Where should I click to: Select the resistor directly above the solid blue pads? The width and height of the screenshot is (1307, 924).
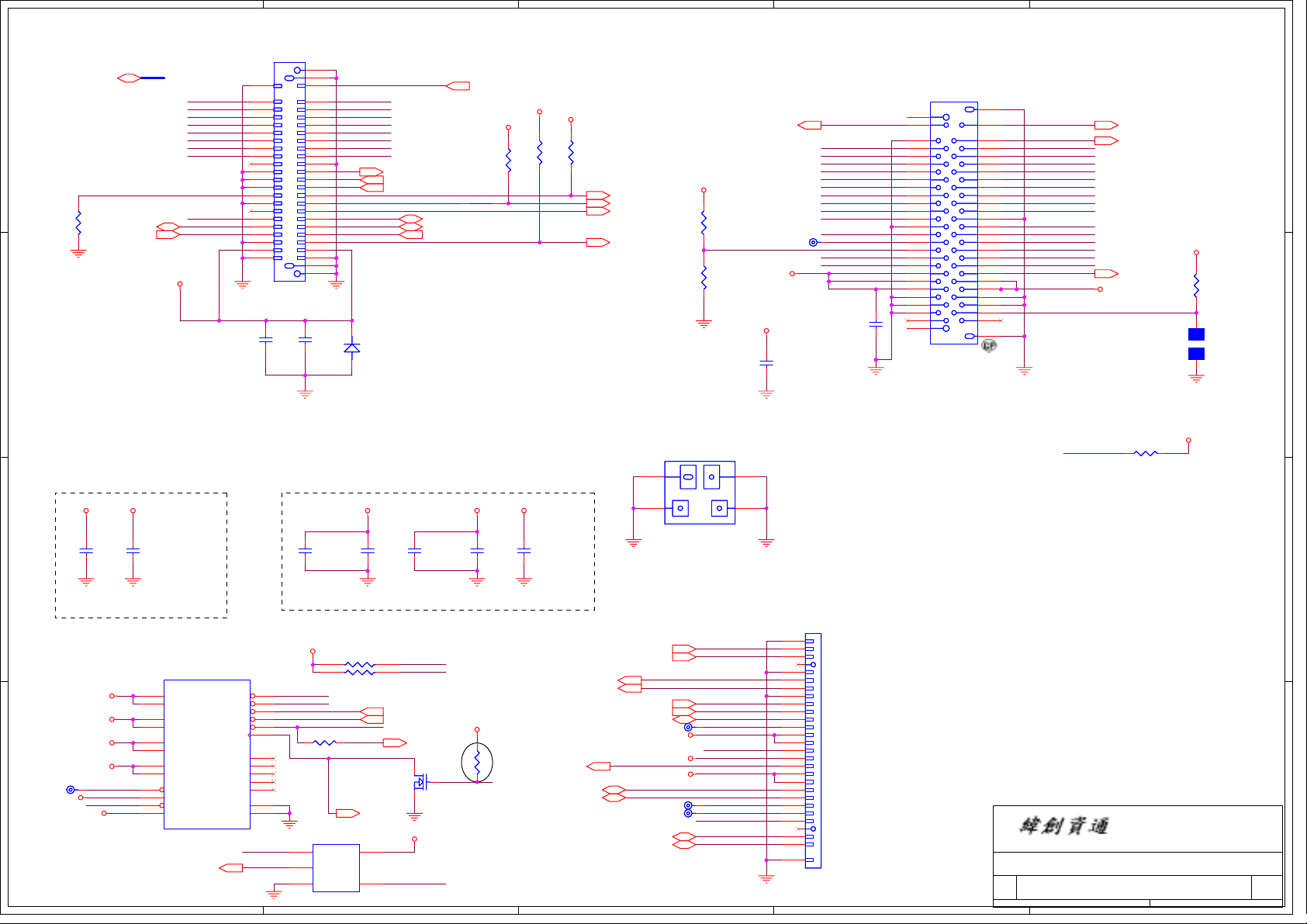[1196, 286]
